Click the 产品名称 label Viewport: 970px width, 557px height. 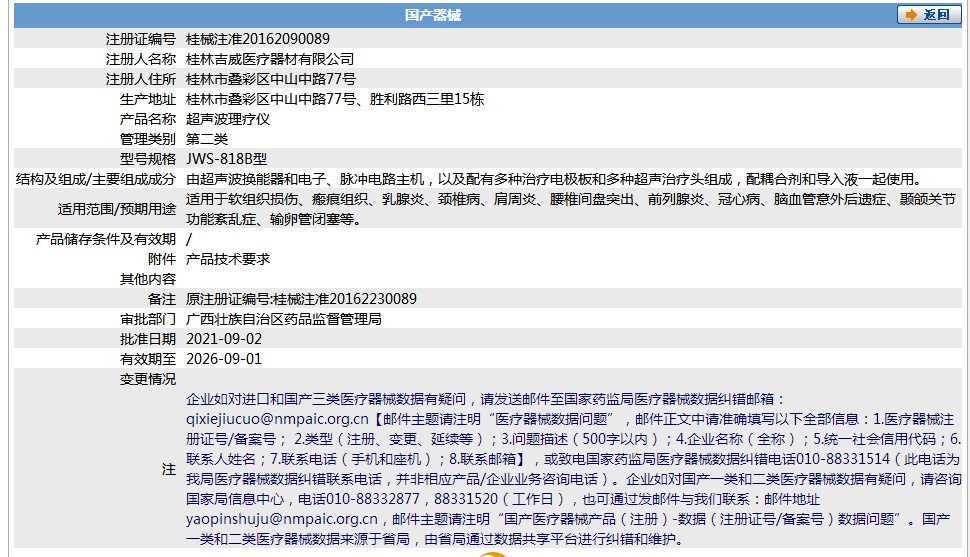(x=148, y=119)
